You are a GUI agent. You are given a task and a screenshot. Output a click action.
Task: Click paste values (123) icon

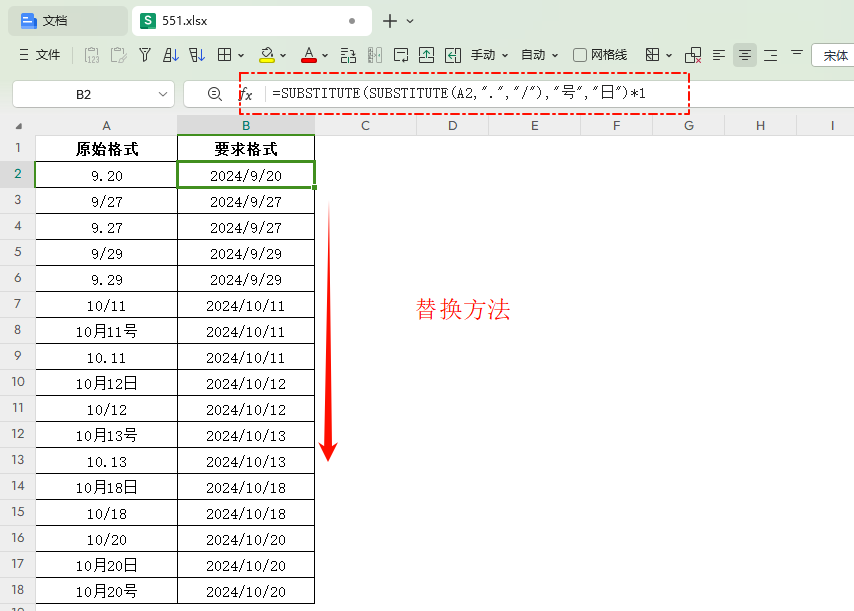pyautogui.click(x=92, y=55)
